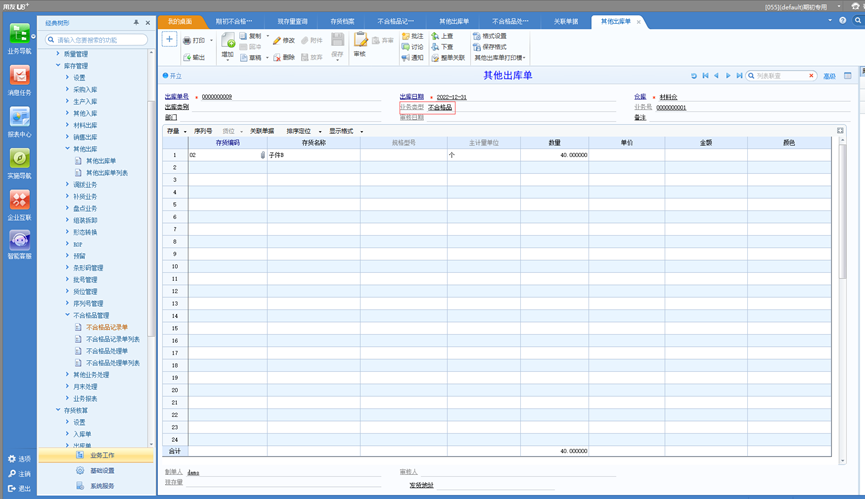Click the 通知 notify button

pyautogui.click(x=413, y=57)
